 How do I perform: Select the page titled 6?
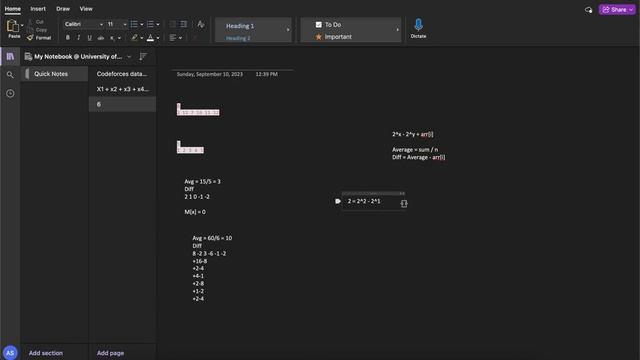122,104
